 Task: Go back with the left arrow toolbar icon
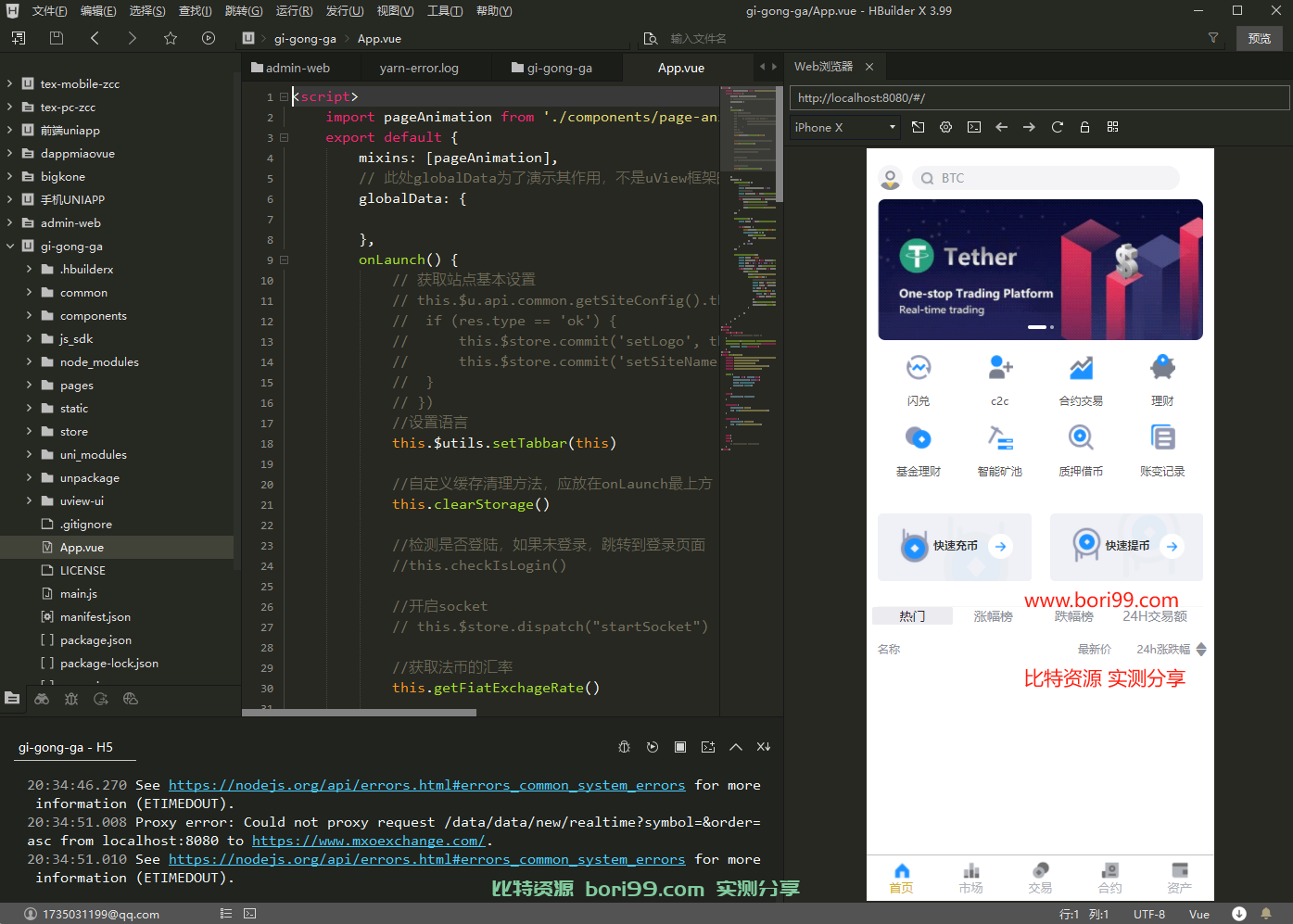click(x=95, y=38)
